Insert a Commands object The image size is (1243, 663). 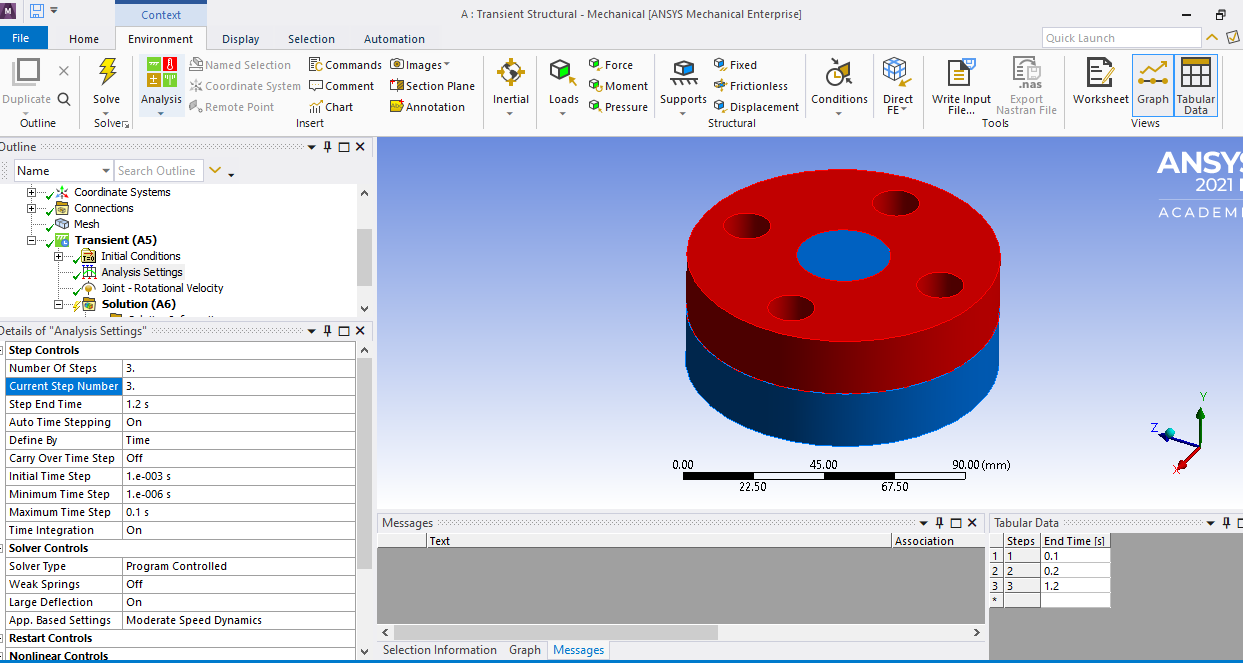click(x=345, y=65)
